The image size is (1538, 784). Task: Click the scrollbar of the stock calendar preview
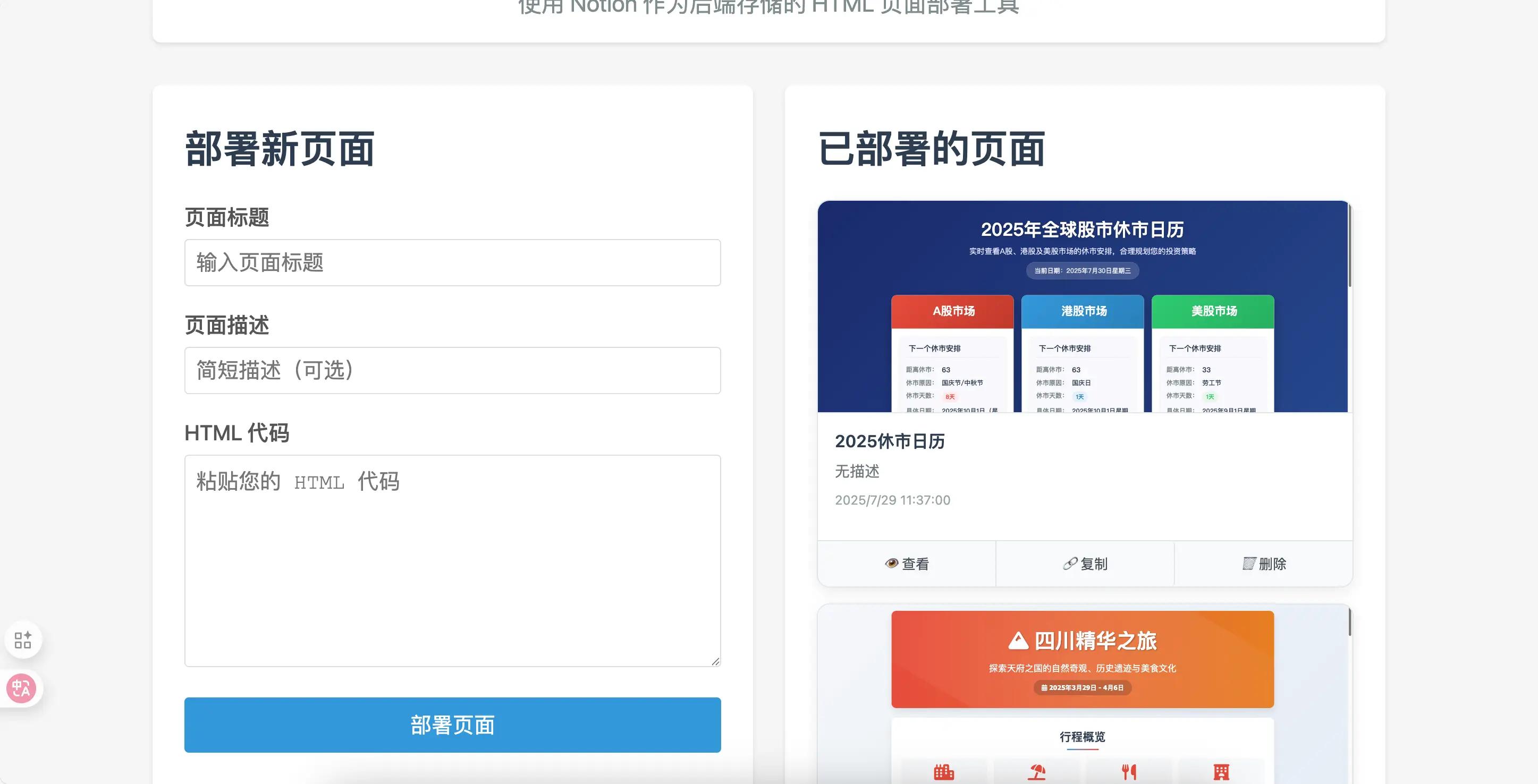tap(1349, 246)
